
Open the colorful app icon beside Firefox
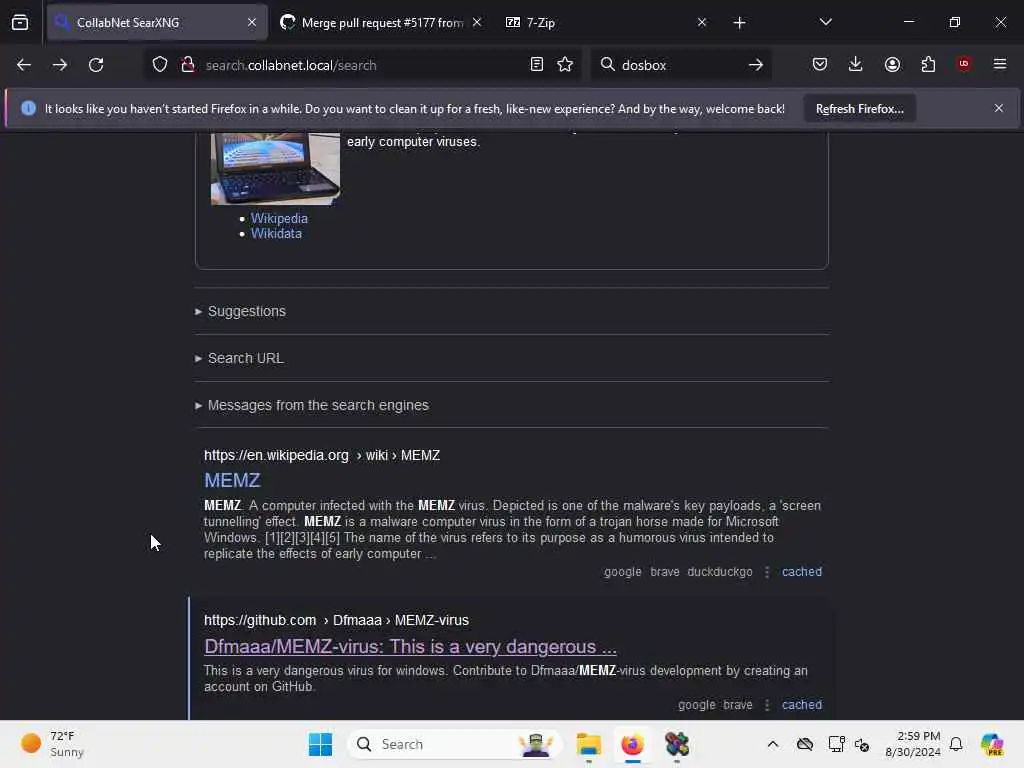click(x=677, y=744)
